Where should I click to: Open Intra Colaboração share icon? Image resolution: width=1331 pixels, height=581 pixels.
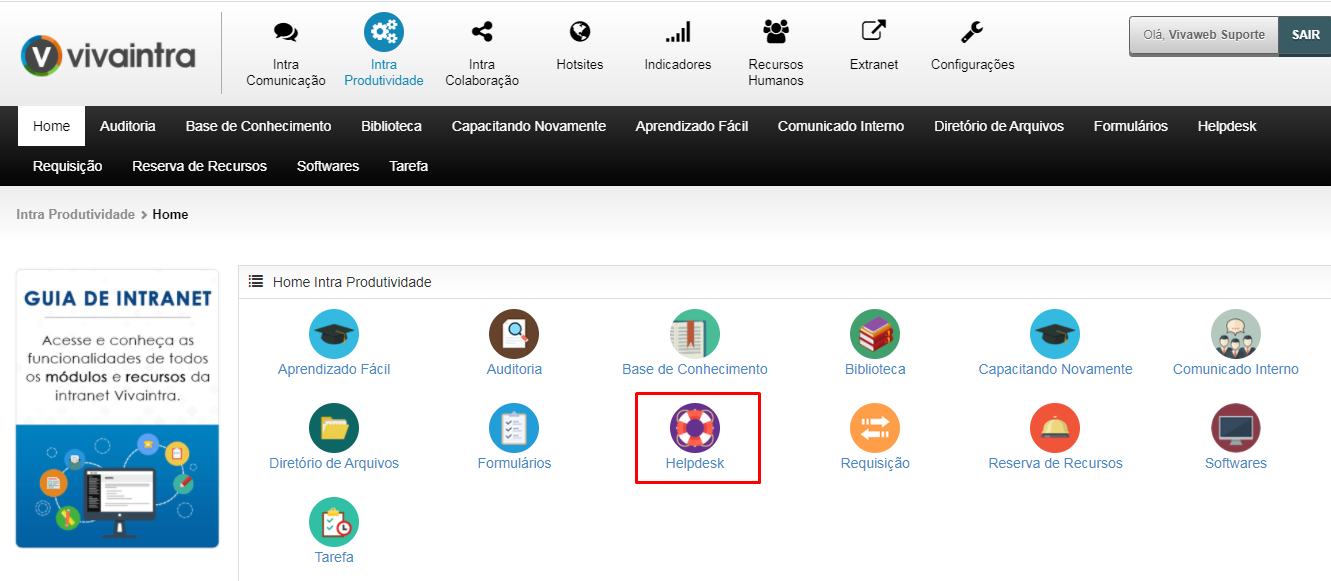pyautogui.click(x=482, y=32)
